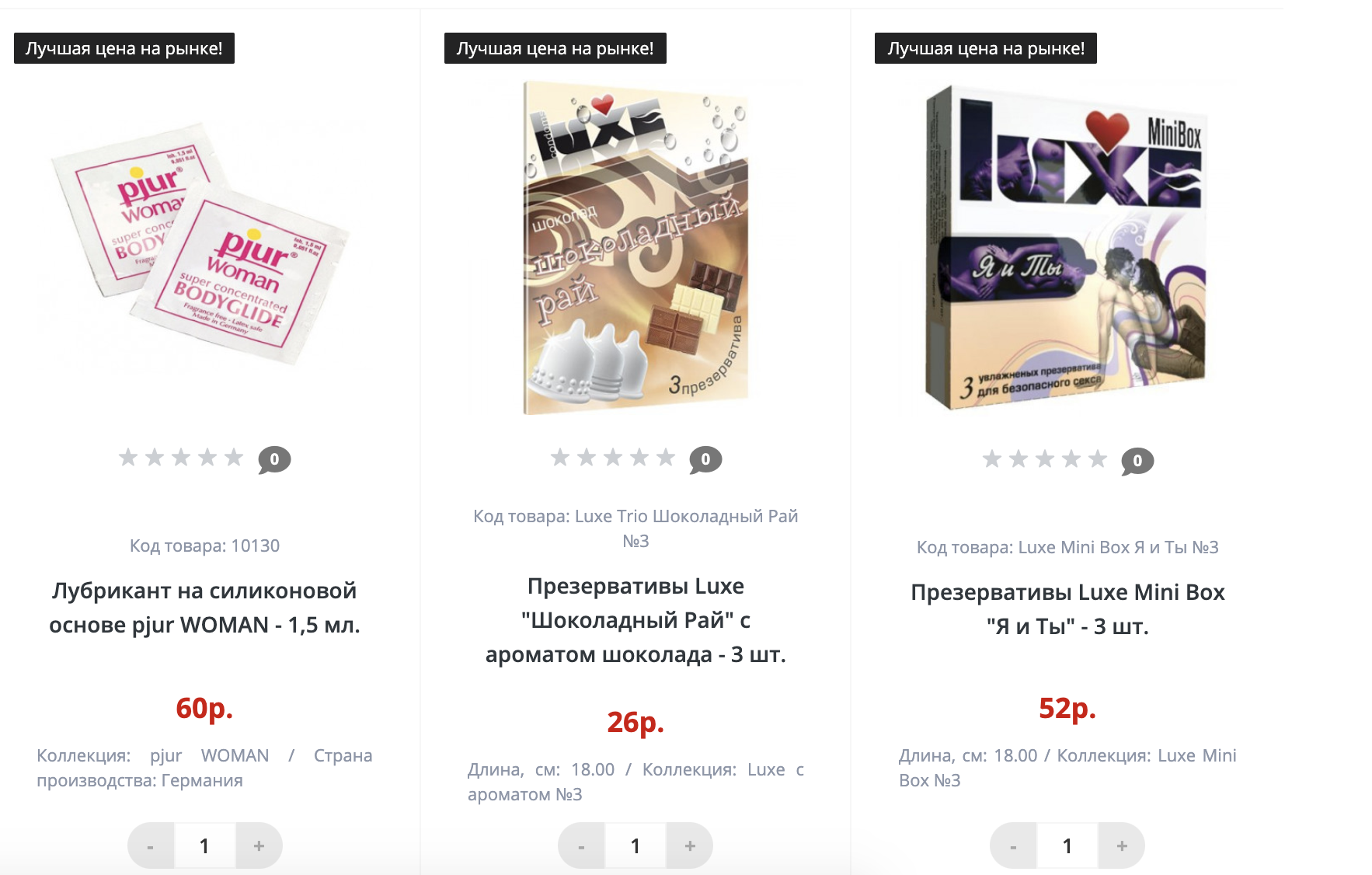Viewport: 1372px width, 875px height.
Task: Open Презервативы Luxe "Шоколадный Рай" title link
Action: coord(636,620)
